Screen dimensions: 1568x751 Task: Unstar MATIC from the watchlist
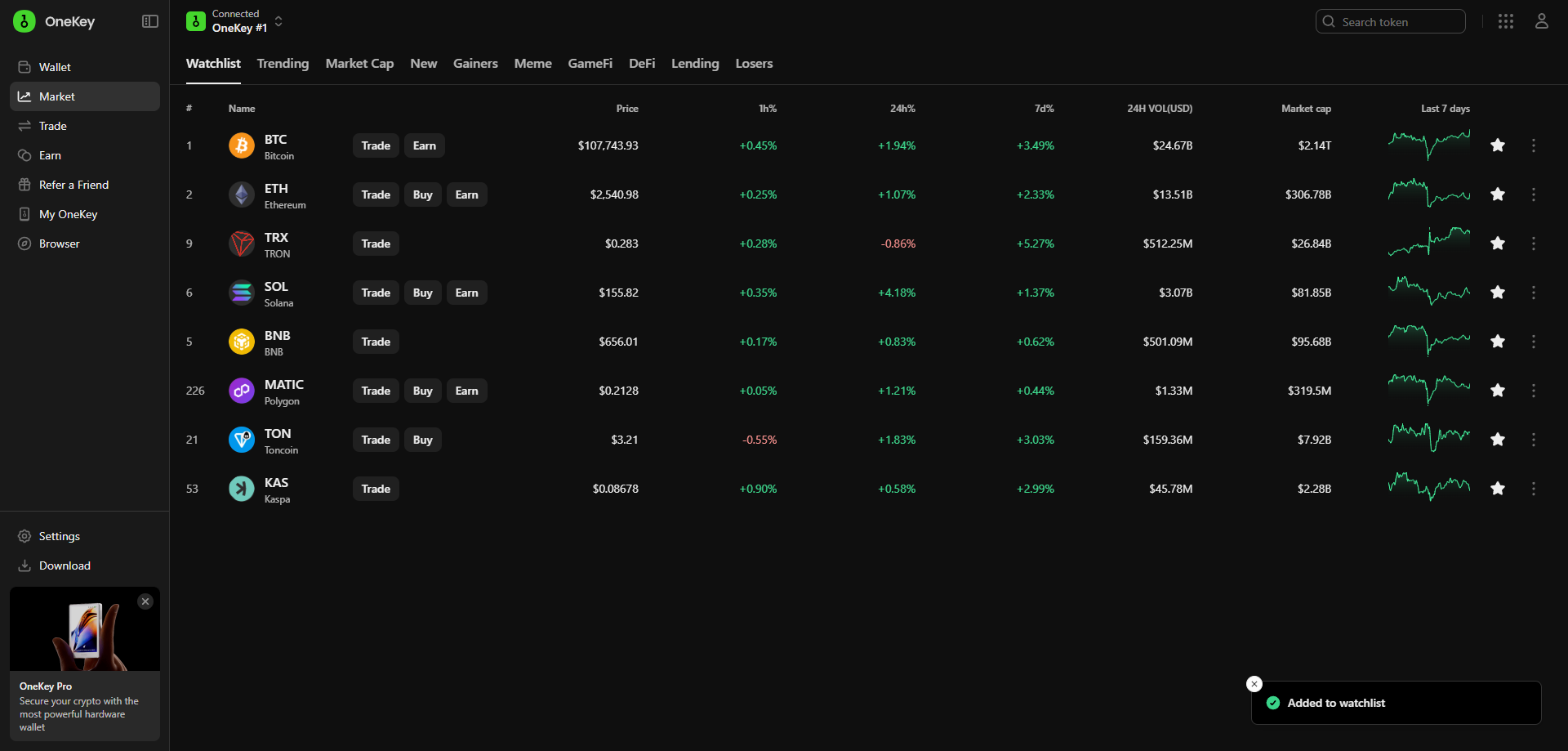tap(1498, 391)
